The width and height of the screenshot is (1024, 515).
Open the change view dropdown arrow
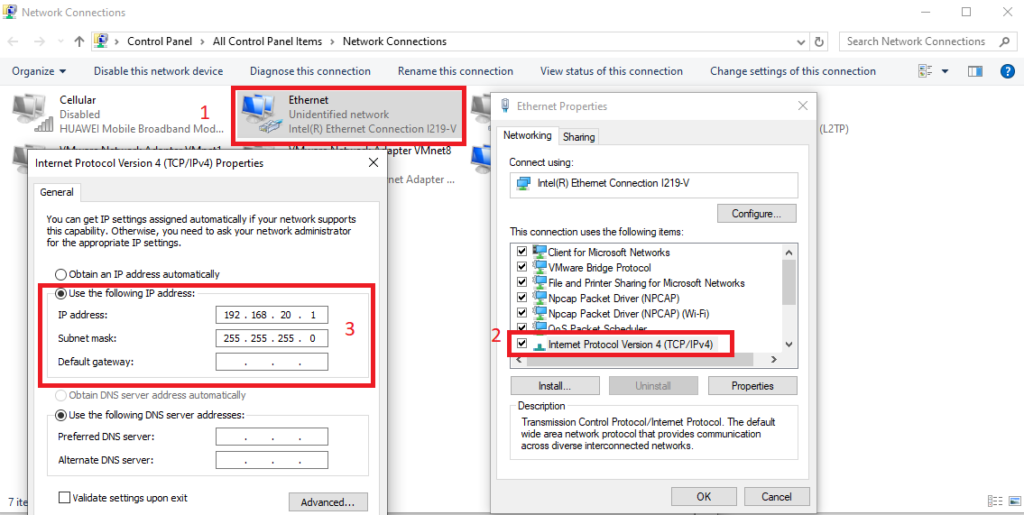pyautogui.click(x=946, y=71)
